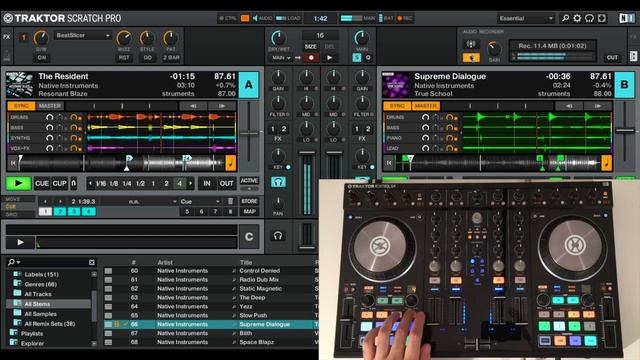Jump to track start on Deck B stripe
Viewport: 640px width, 360px height.
pos(389,163)
